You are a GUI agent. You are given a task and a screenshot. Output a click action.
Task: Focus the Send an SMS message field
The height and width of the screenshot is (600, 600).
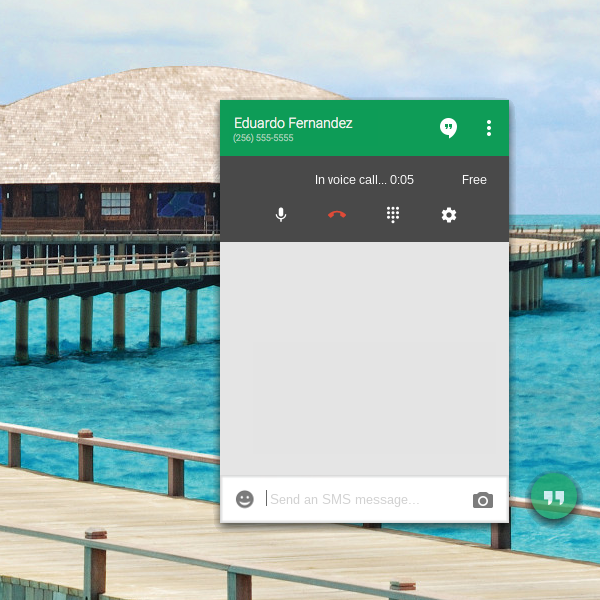pos(364,499)
